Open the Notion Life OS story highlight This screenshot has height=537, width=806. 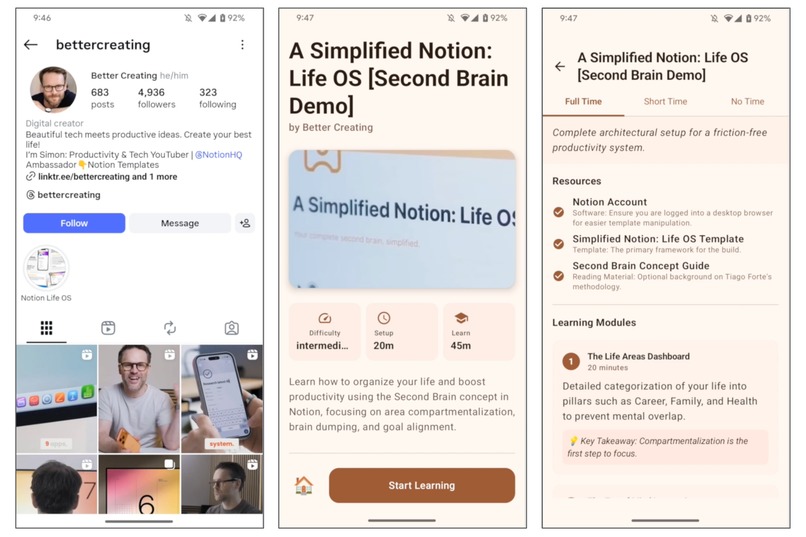pyautogui.click(x=46, y=273)
